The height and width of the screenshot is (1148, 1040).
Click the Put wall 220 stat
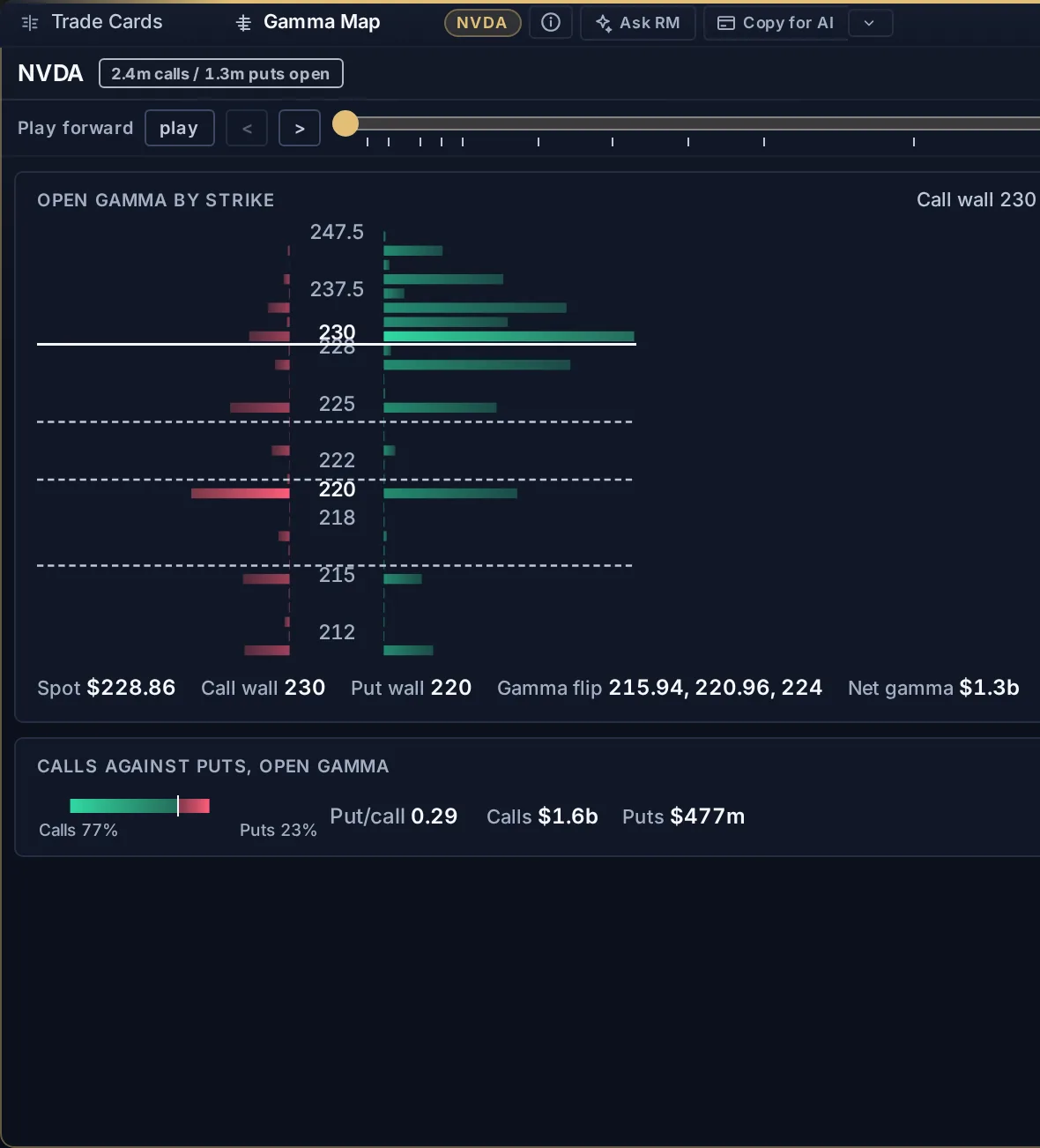pyautogui.click(x=411, y=688)
